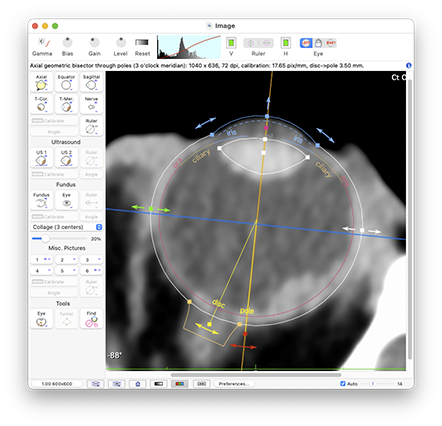Click the Preferences... button
The image size is (442, 426).
click(x=234, y=384)
